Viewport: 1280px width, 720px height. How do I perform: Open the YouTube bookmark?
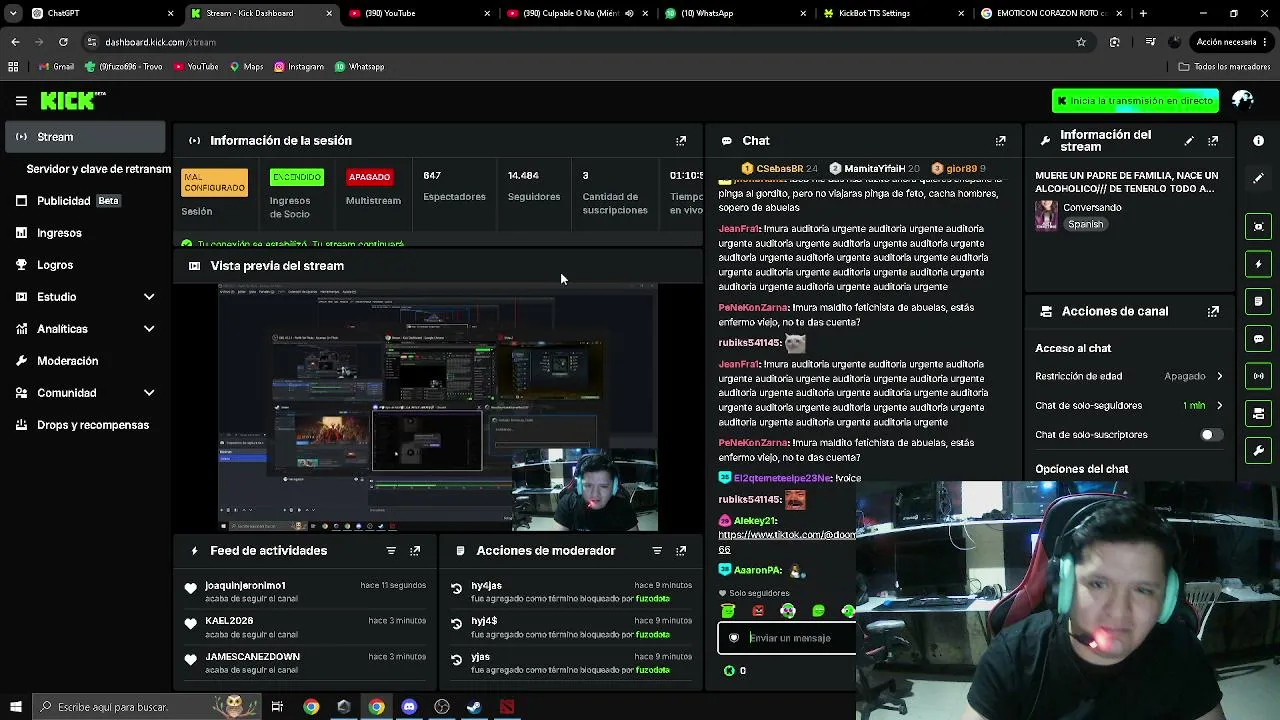point(196,67)
